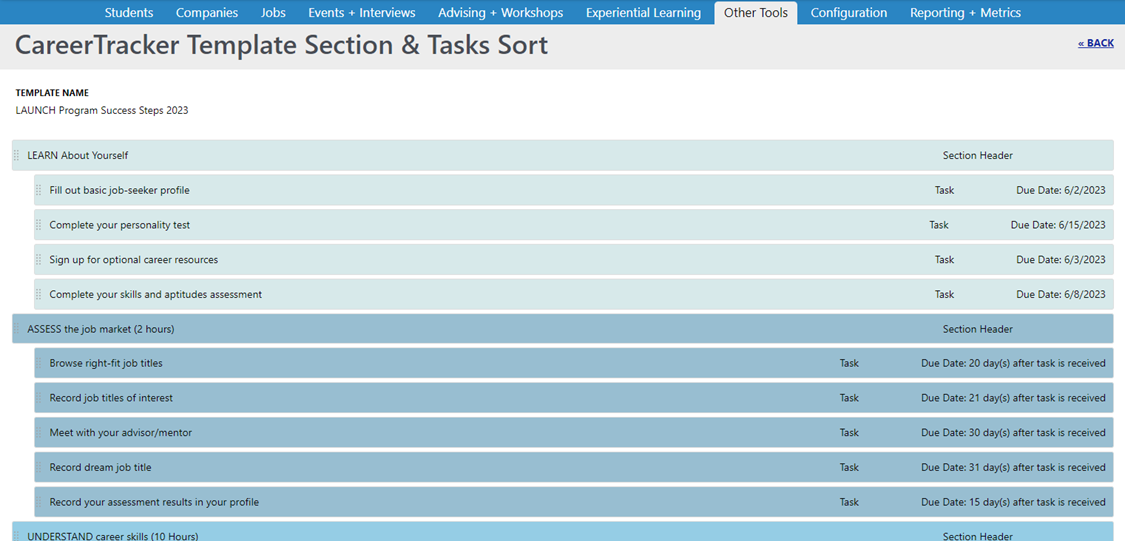This screenshot has height=541, width=1125.
Task: Click drag handle for Sign up for optional career resources
Action: [x=39, y=260]
